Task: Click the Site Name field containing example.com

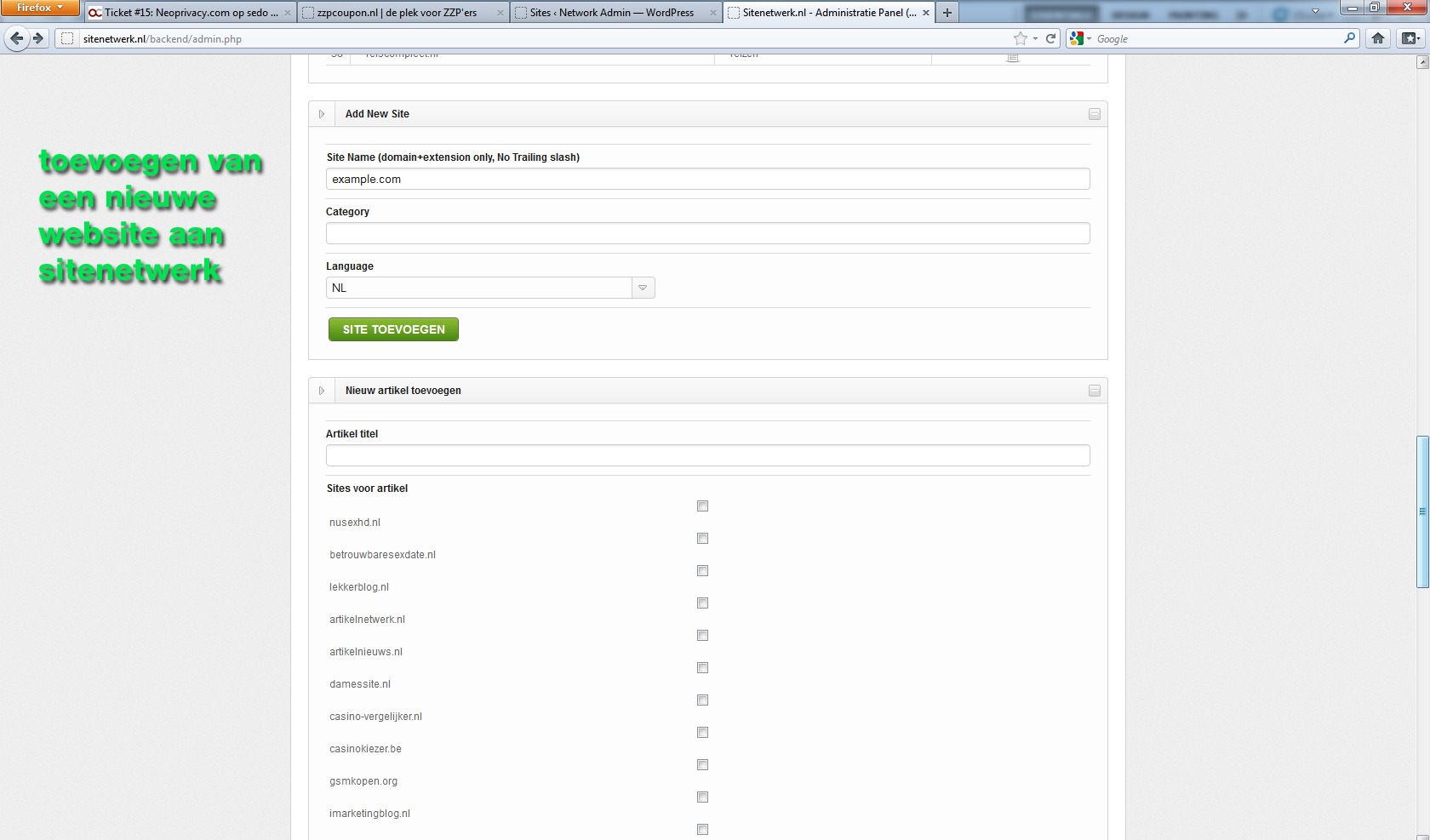Action: (x=708, y=179)
